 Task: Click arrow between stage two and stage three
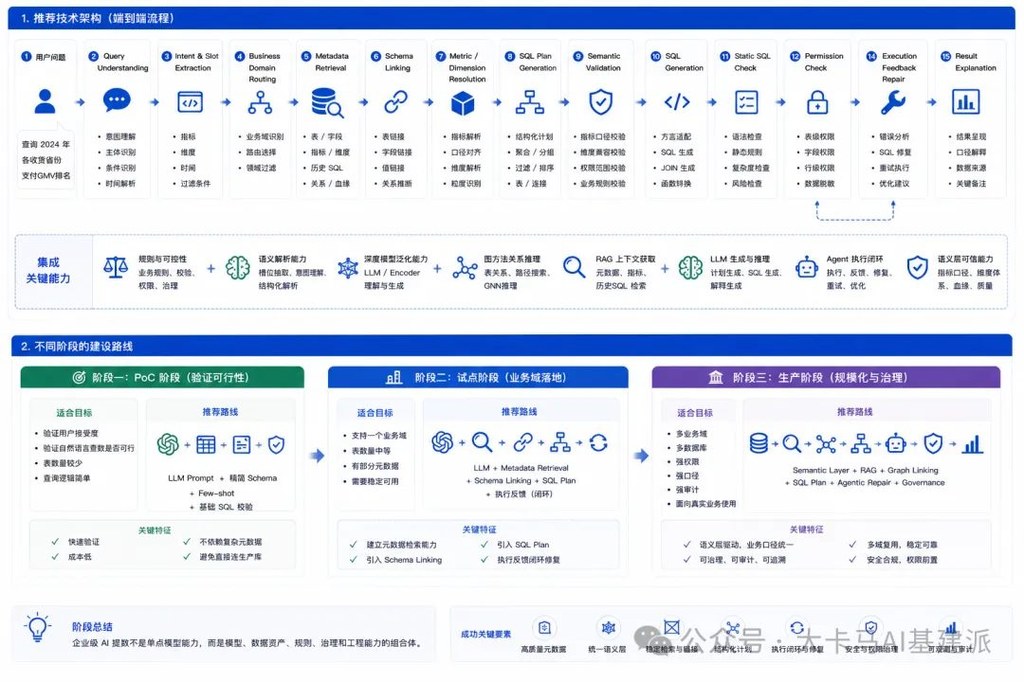(x=641, y=455)
